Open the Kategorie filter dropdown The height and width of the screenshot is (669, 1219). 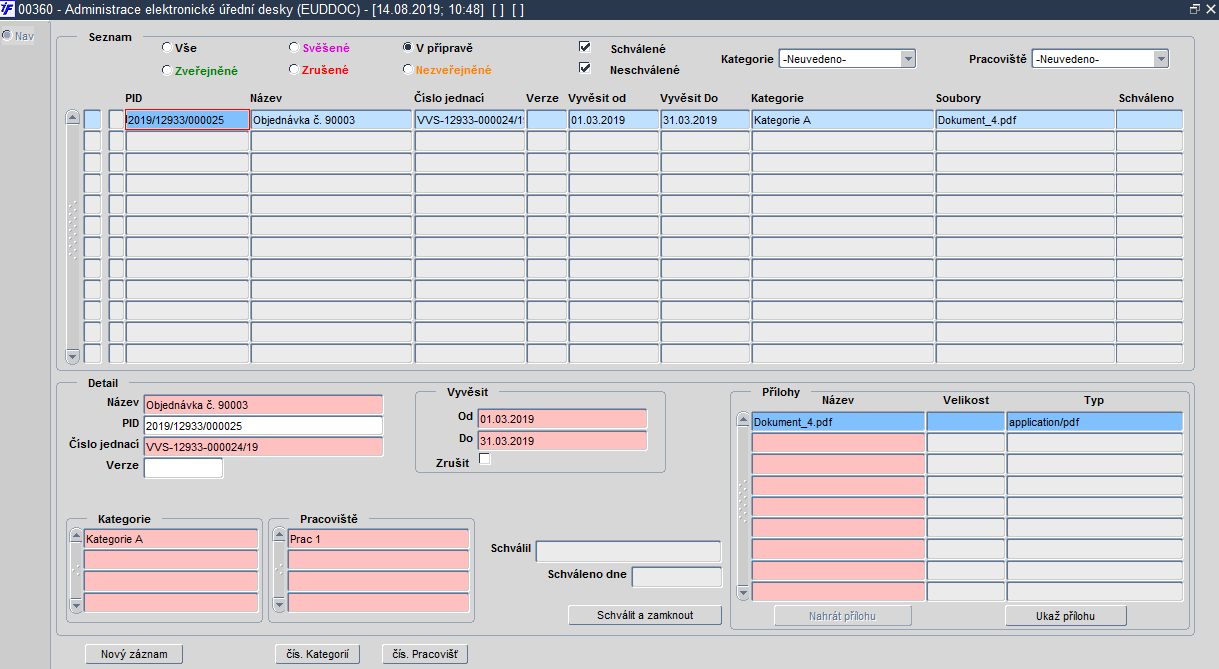(847, 59)
